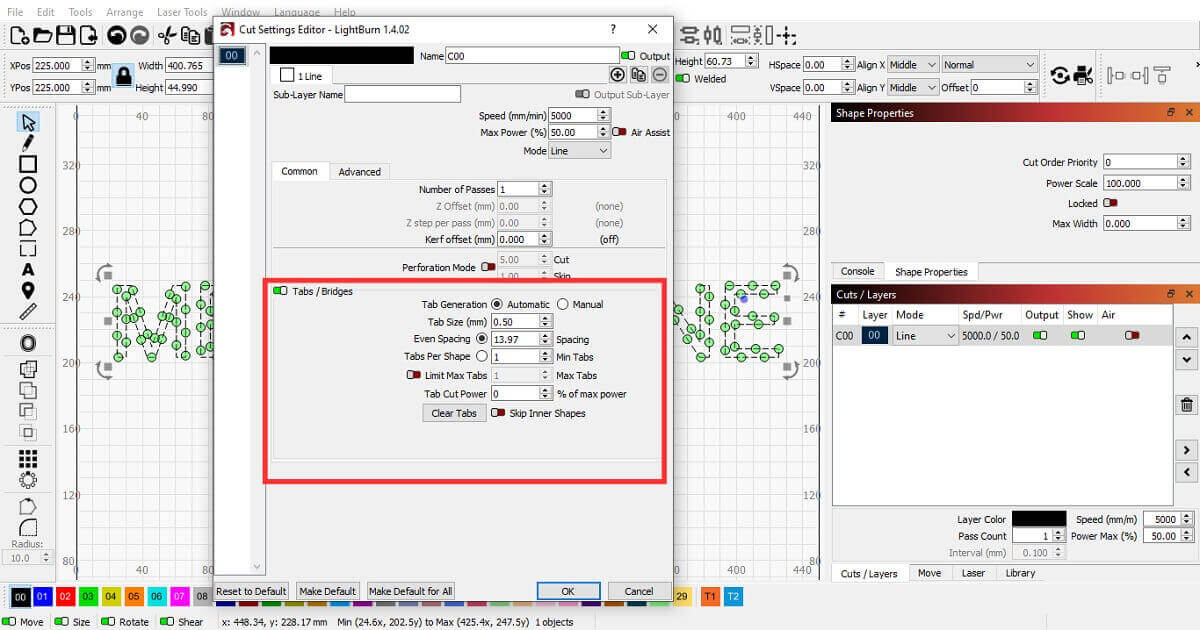
Task: Toggle the Limit Max Tabs switch
Action: [x=413, y=375]
